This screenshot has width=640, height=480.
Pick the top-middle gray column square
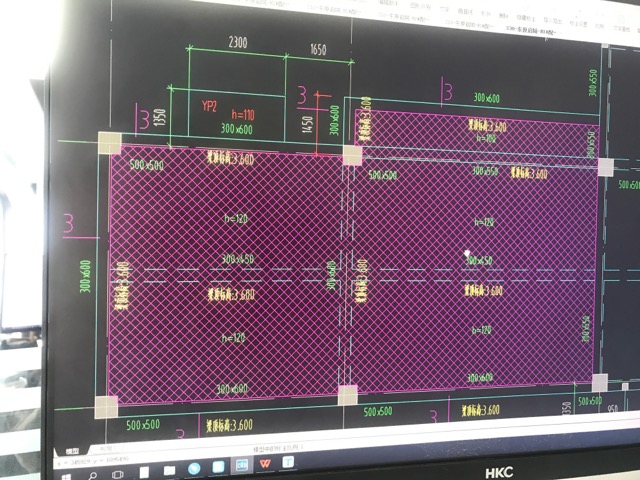pyautogui.click(x=352, y=155)
